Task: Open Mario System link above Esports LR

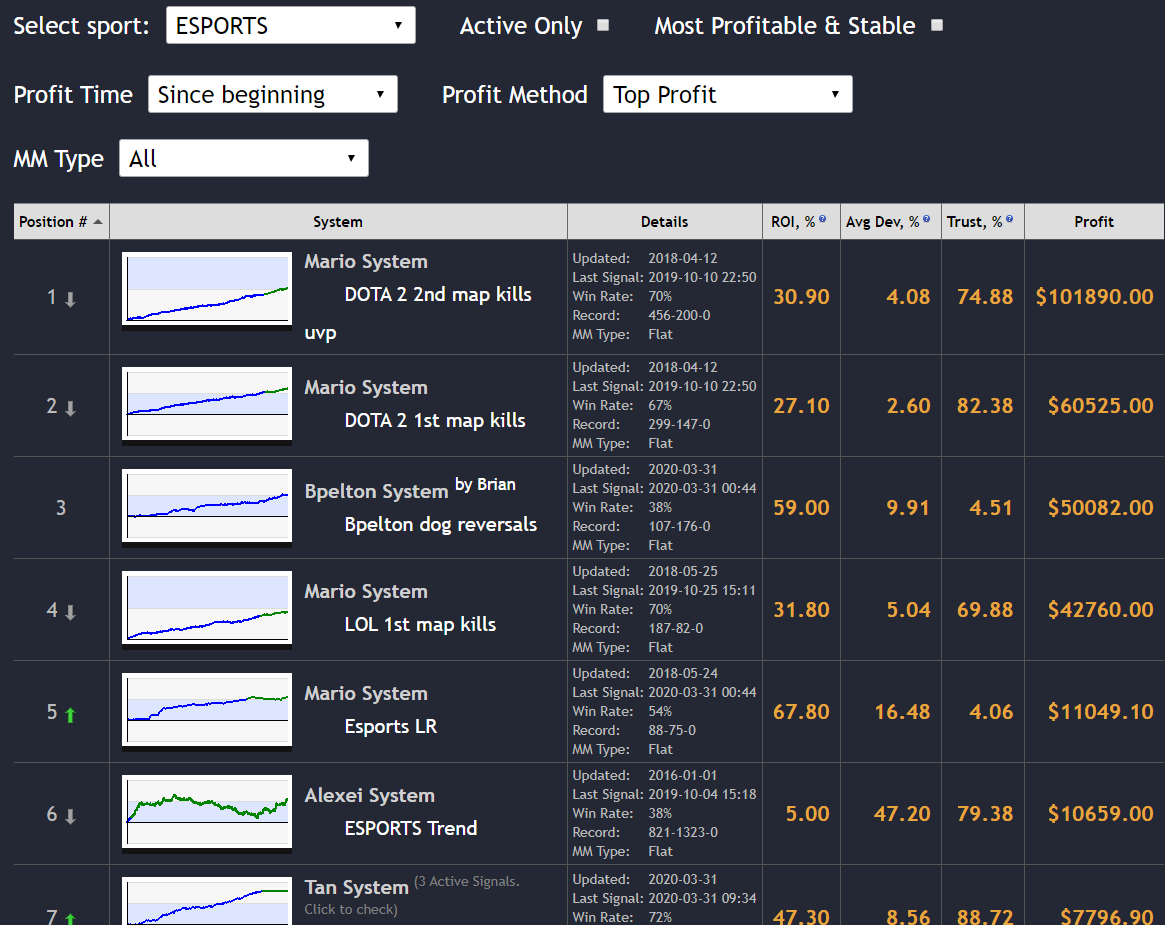Action: point(366,693)
